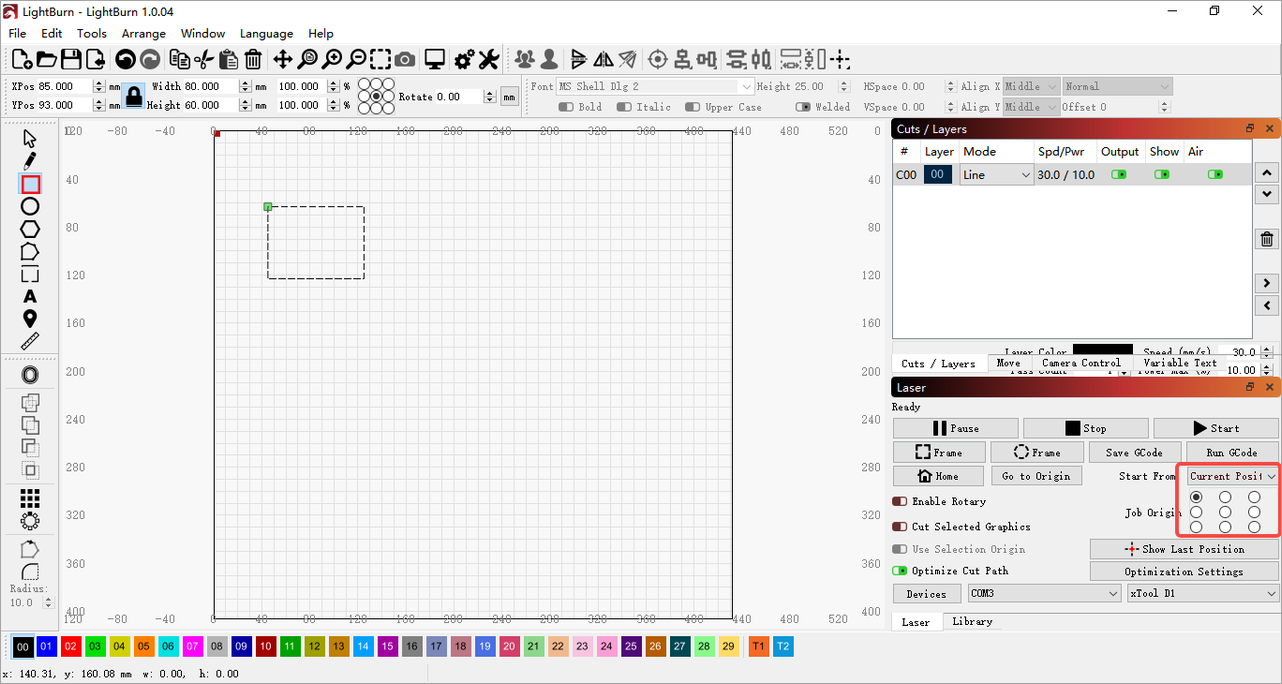Click the Go to Origin button

point(1036,476)
